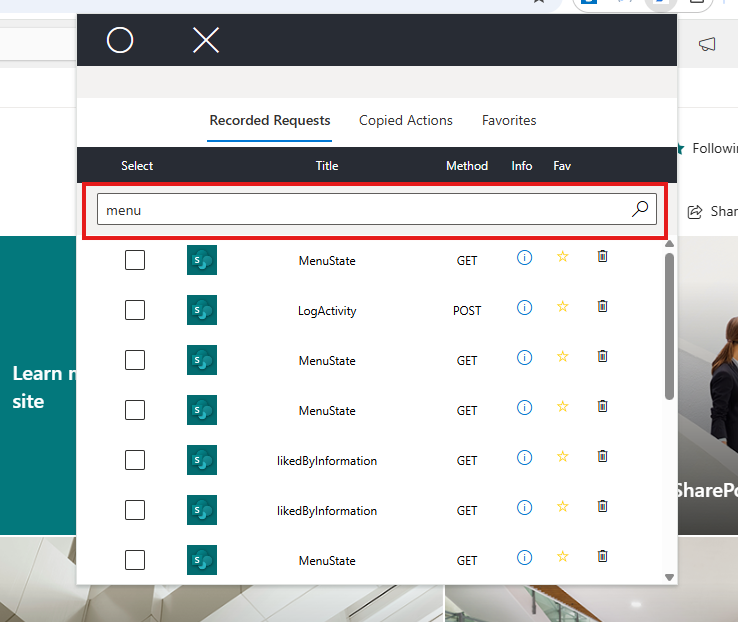738x622 pixels.
Task: Switch to the Copied Actions tab
Action: coord(406,120)
